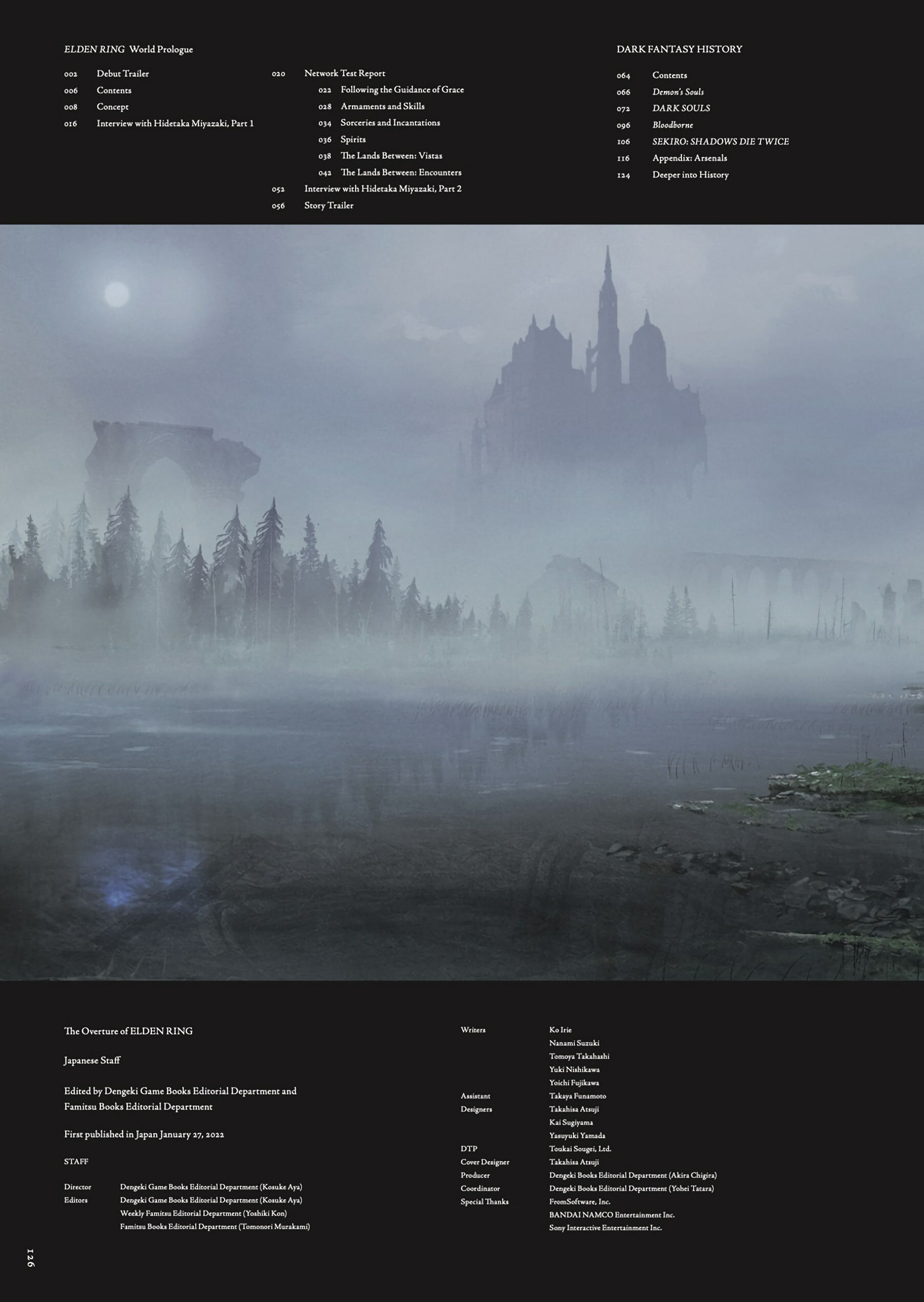The height and width of the screenshot is (1302, 924).
Task: Click the 'ELDEN RING World Prologue' heading
Action: [x=128, y=49]
